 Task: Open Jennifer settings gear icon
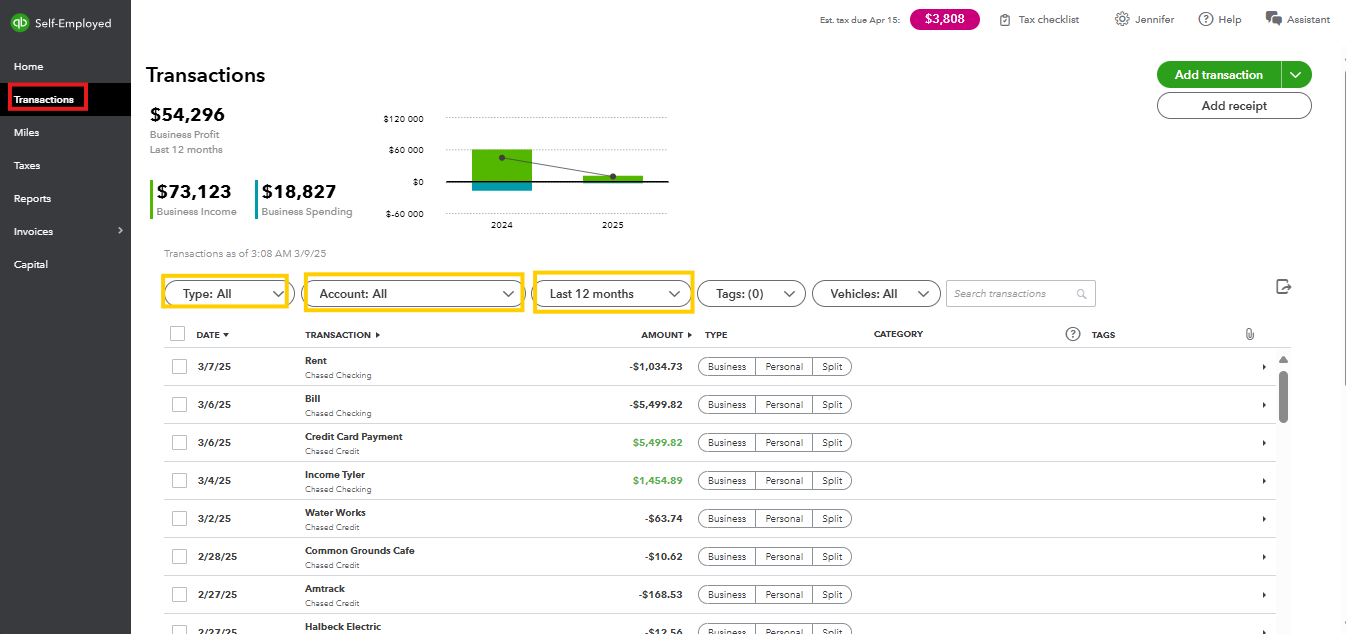pos(1122,19)
